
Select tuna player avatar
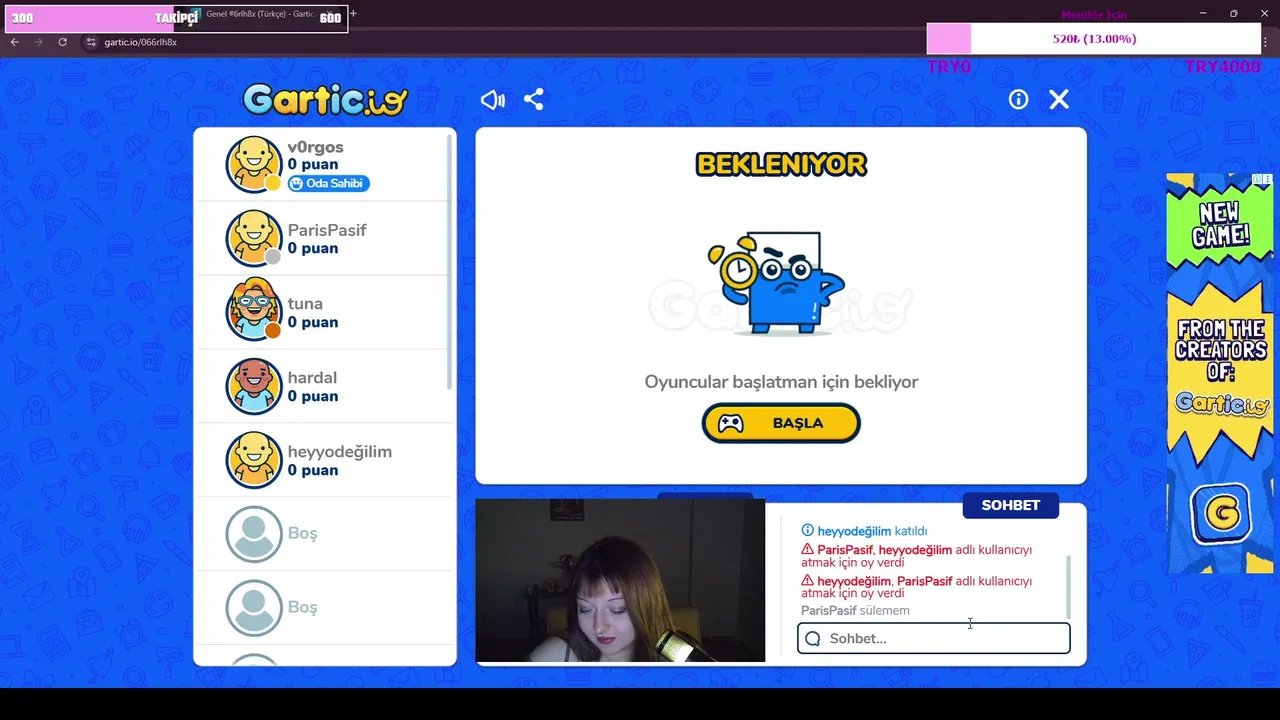(x=254, y=311)
